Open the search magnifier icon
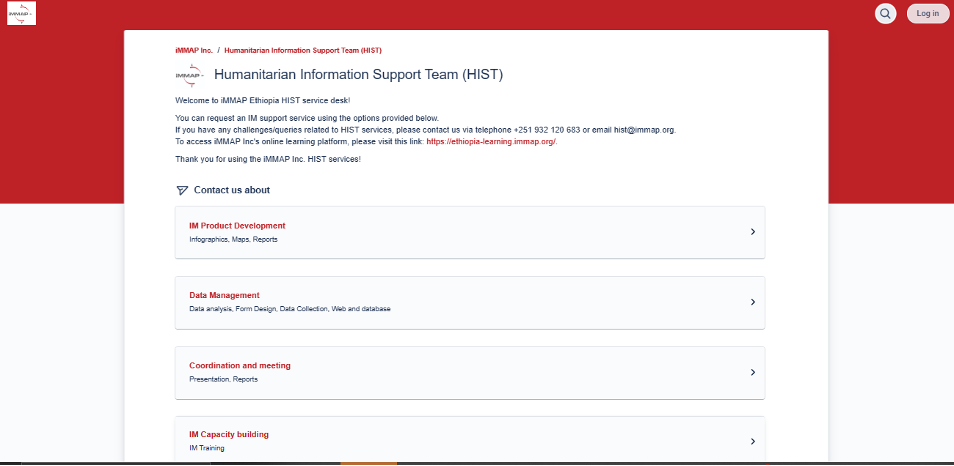 (x=885, y=13)
